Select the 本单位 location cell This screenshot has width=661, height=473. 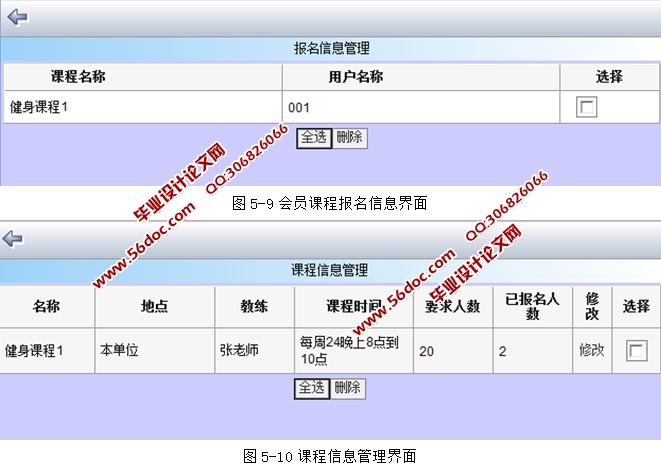[155, 351]
